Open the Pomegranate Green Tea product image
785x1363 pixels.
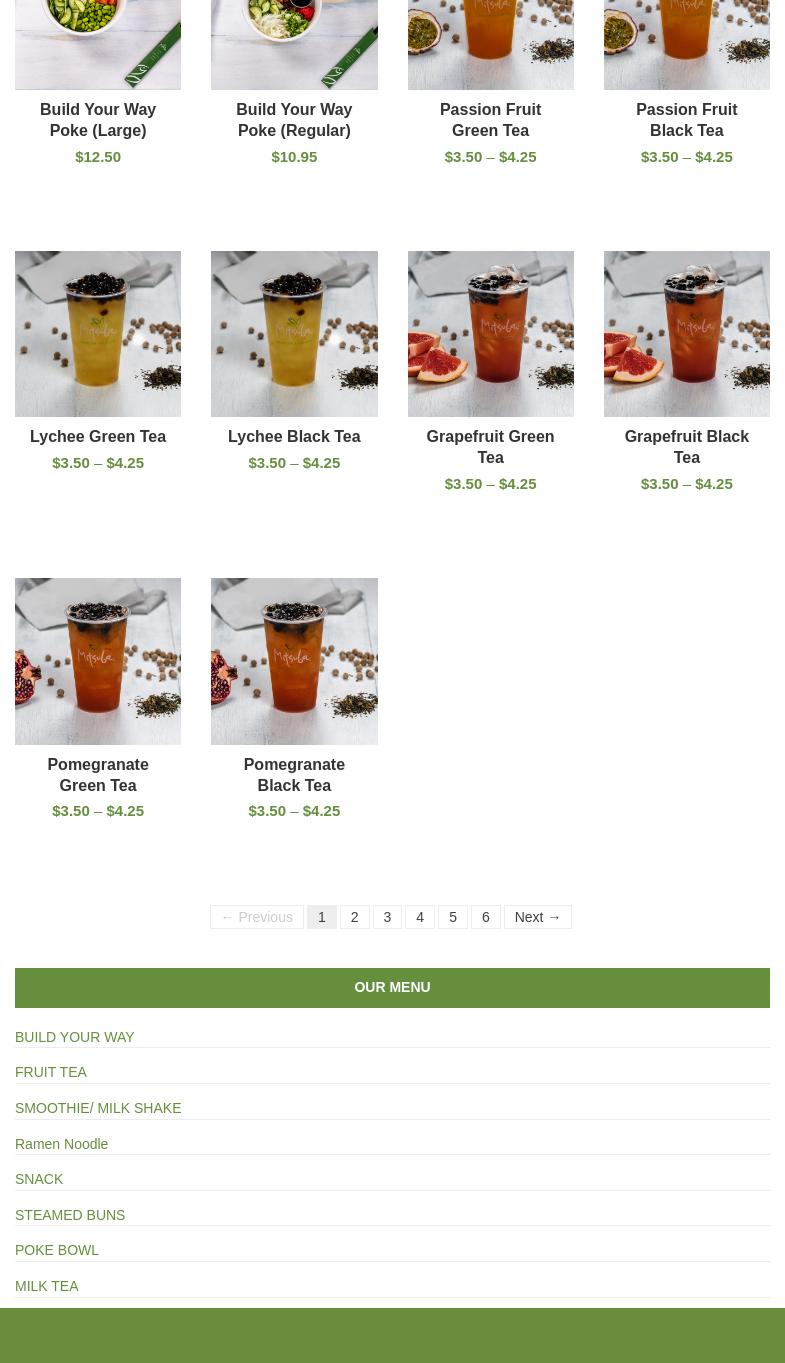pos(98,661)
